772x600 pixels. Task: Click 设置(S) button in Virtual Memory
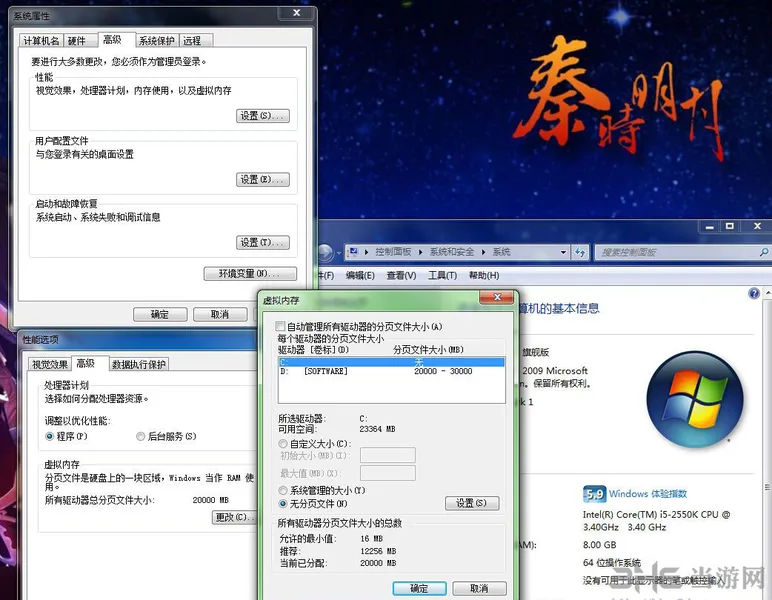tap(472, 503)
